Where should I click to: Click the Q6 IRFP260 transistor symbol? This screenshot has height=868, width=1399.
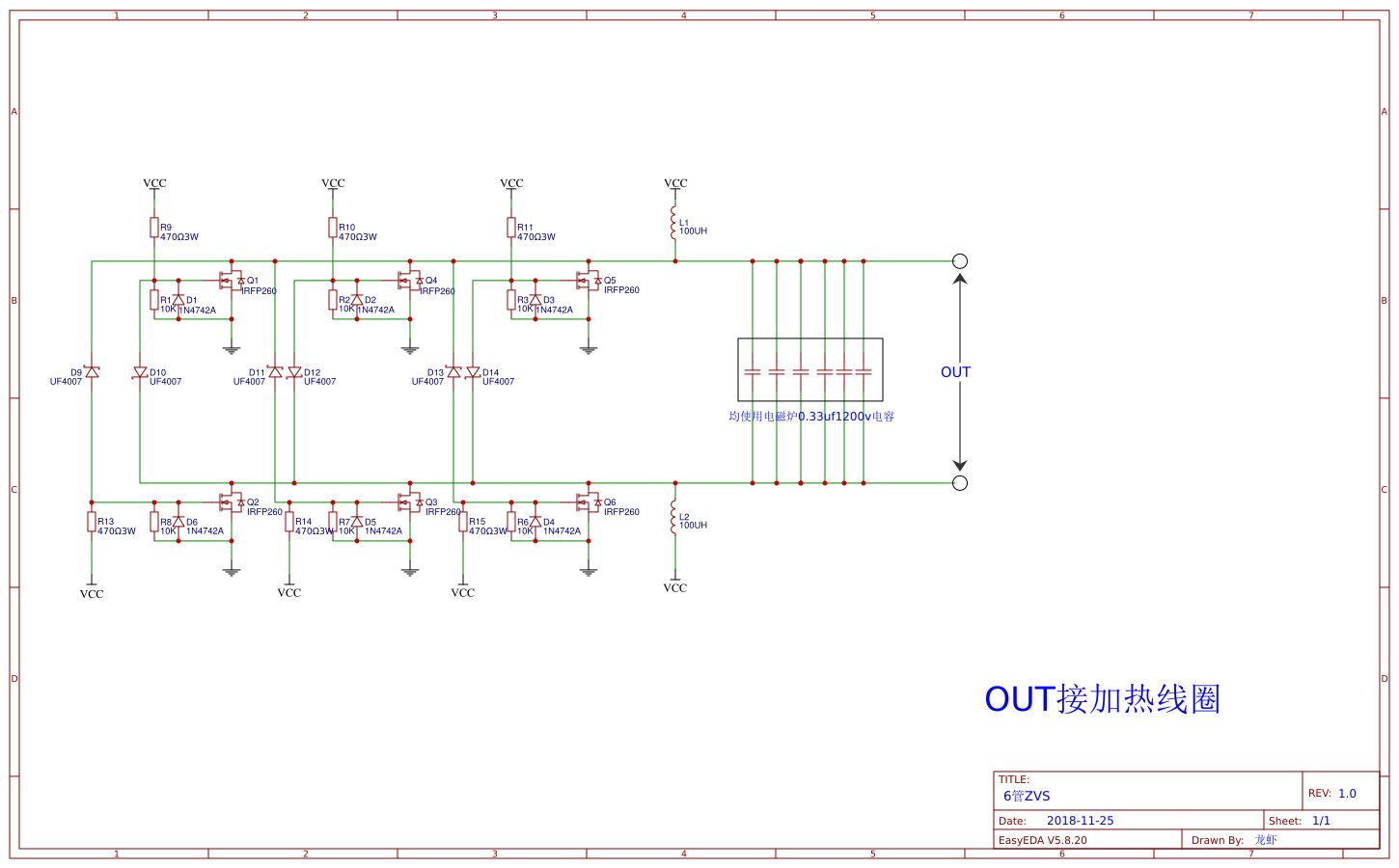pyautogui.click(x=588, y=502)
